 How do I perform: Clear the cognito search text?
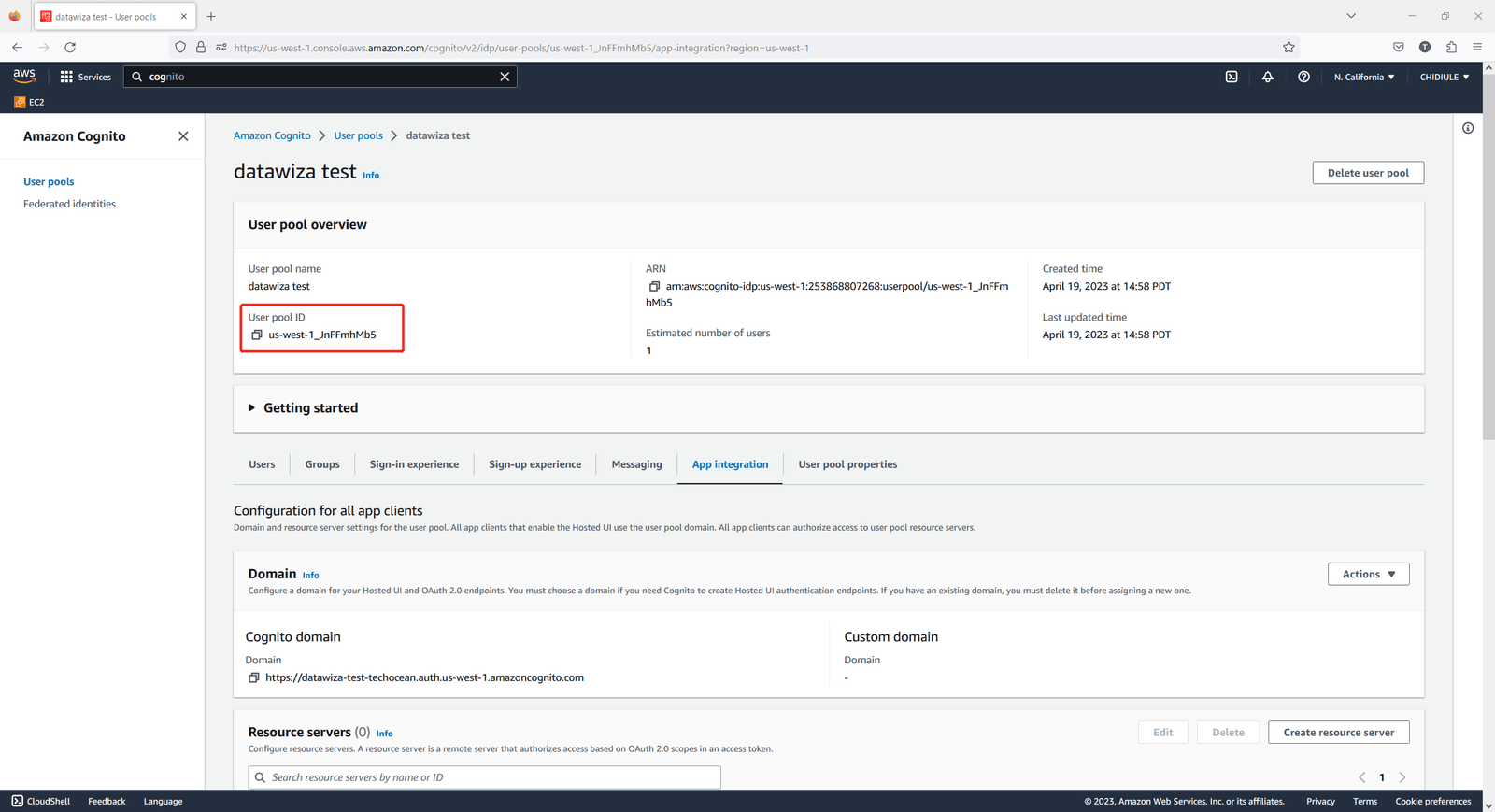[505, 77]
